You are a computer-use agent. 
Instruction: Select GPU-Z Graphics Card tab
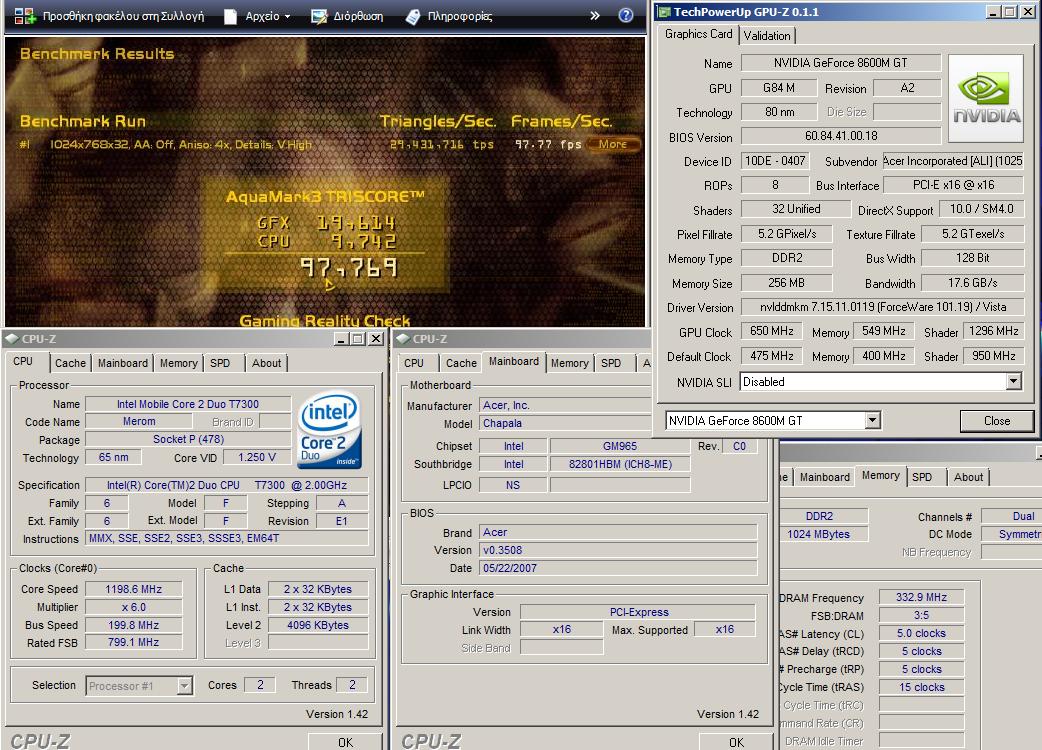pos(698,34)
